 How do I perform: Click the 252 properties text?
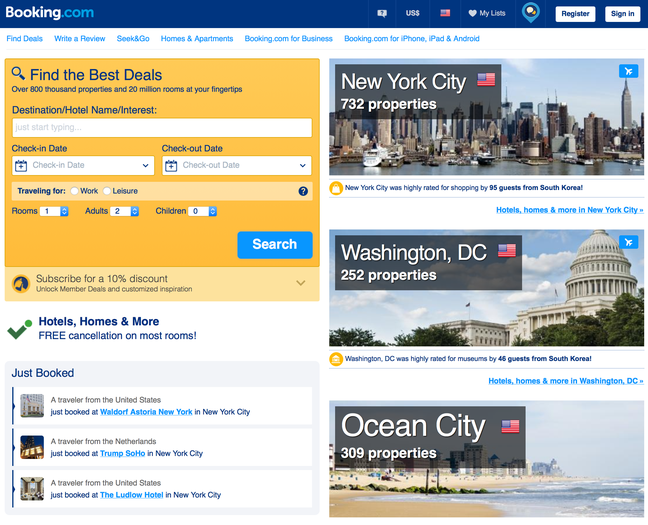click(x=388, y=275)
